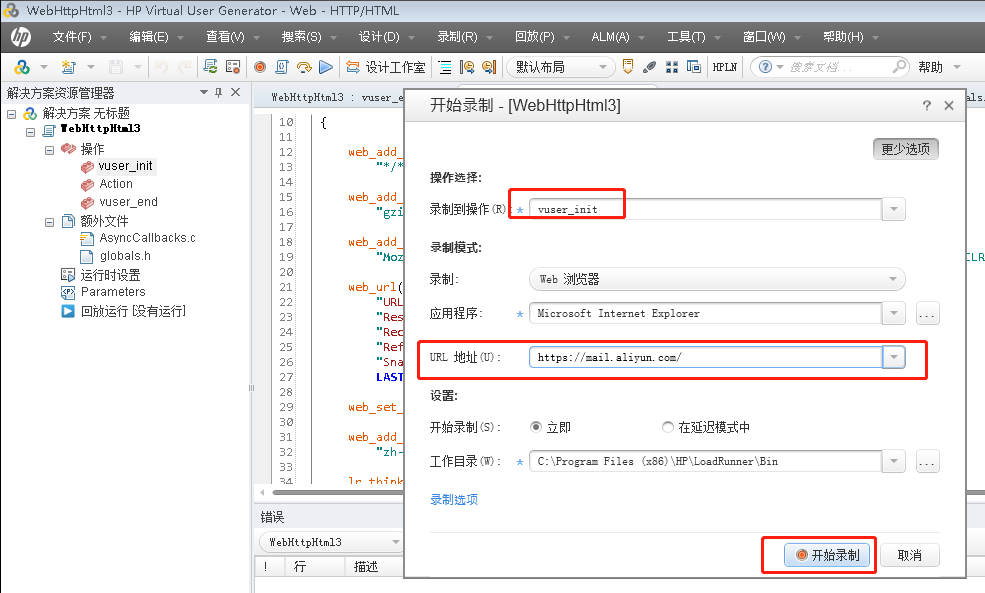
Task: Open Design Studio (设计工作室) from toolbar
Action: 385,67
